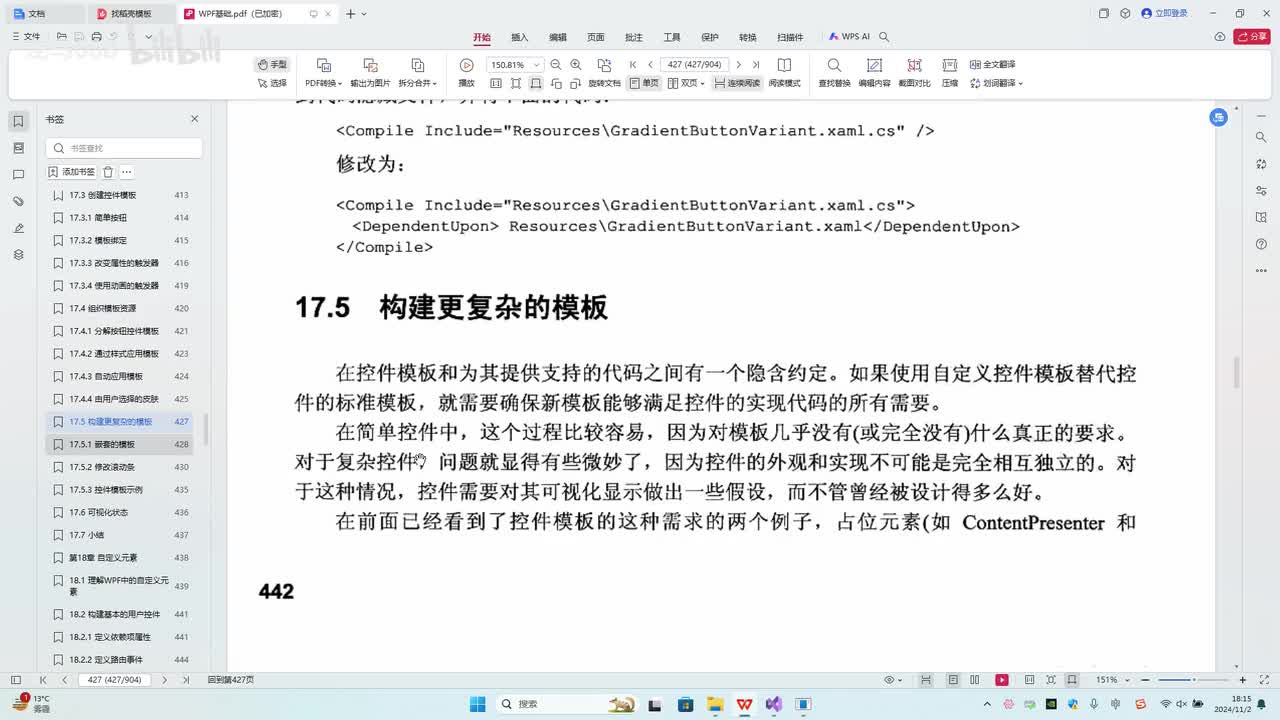Screen dimensions: 1280x720
Task: Delete bookmark with trash icon
Action: [108, 172]
